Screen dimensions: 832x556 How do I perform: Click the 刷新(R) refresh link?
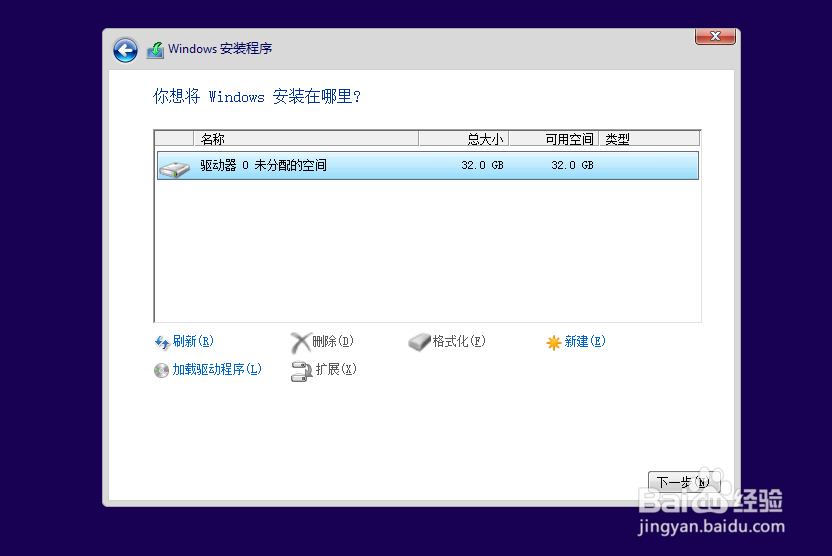point(193,341)
